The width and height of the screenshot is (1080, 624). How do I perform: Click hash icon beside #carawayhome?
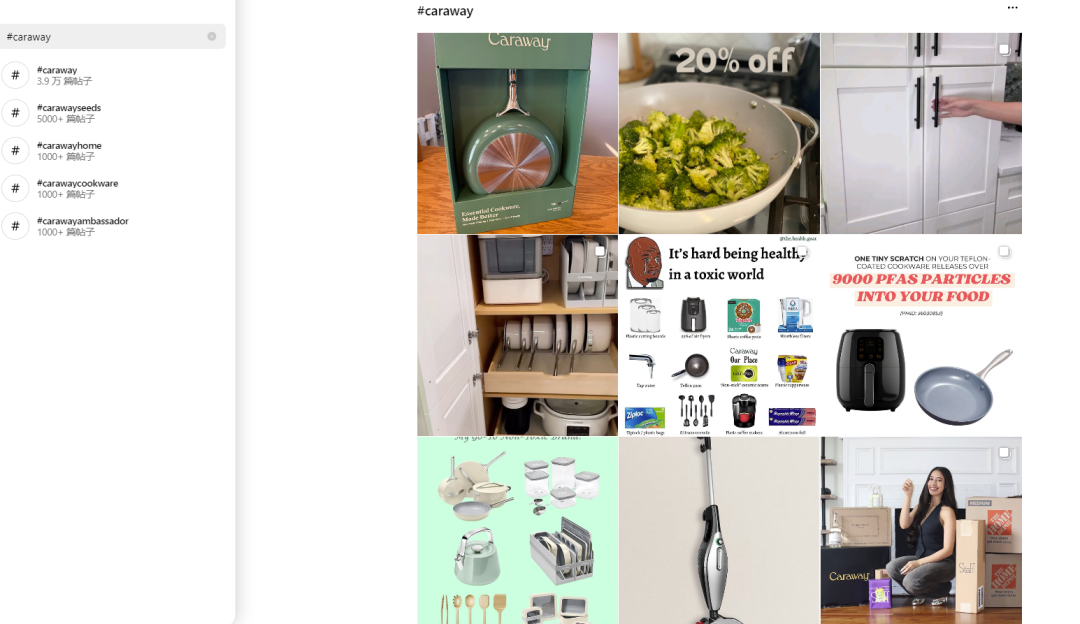tap(15, 151)
